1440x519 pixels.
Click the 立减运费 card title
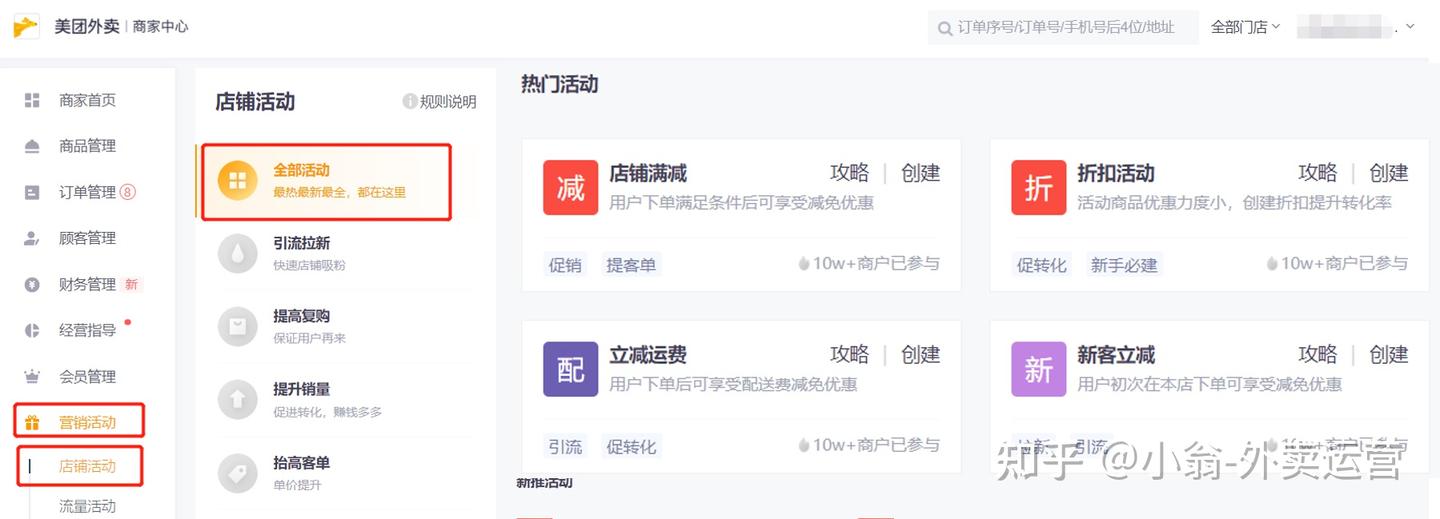tap(648, 355)
